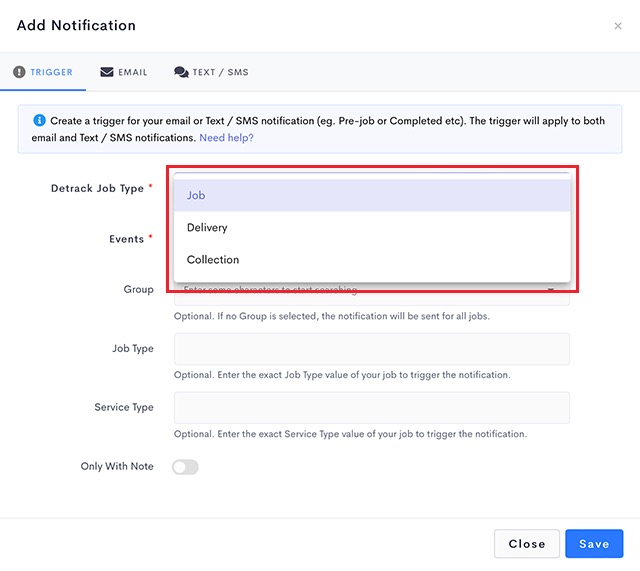Focus the Job Type text field
This screenshot has height=571, width=640.
click(372, 349)
